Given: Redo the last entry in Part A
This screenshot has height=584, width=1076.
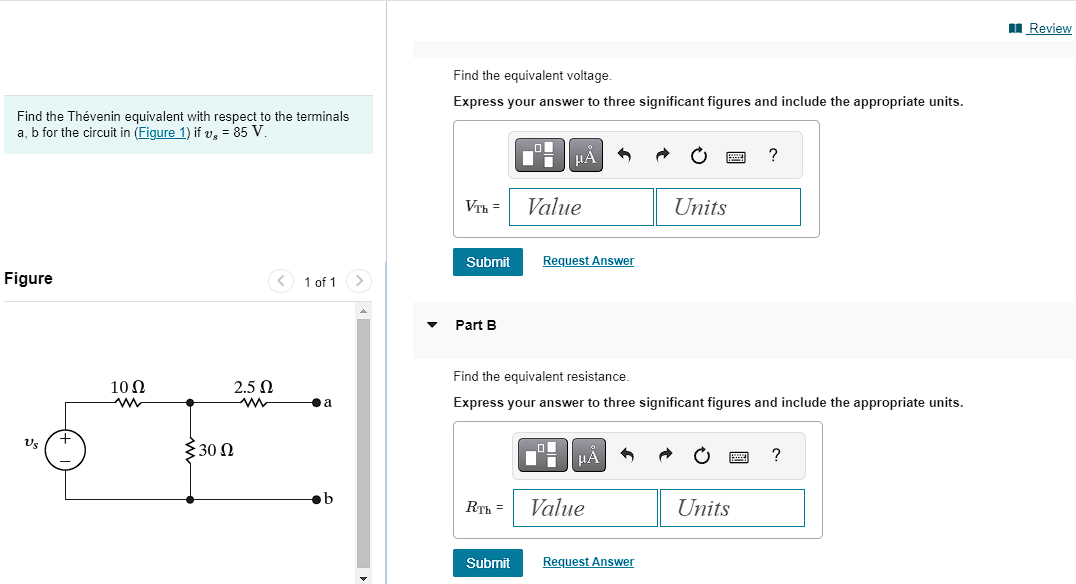Looking at the screenshot, I should tap(661, 155).
